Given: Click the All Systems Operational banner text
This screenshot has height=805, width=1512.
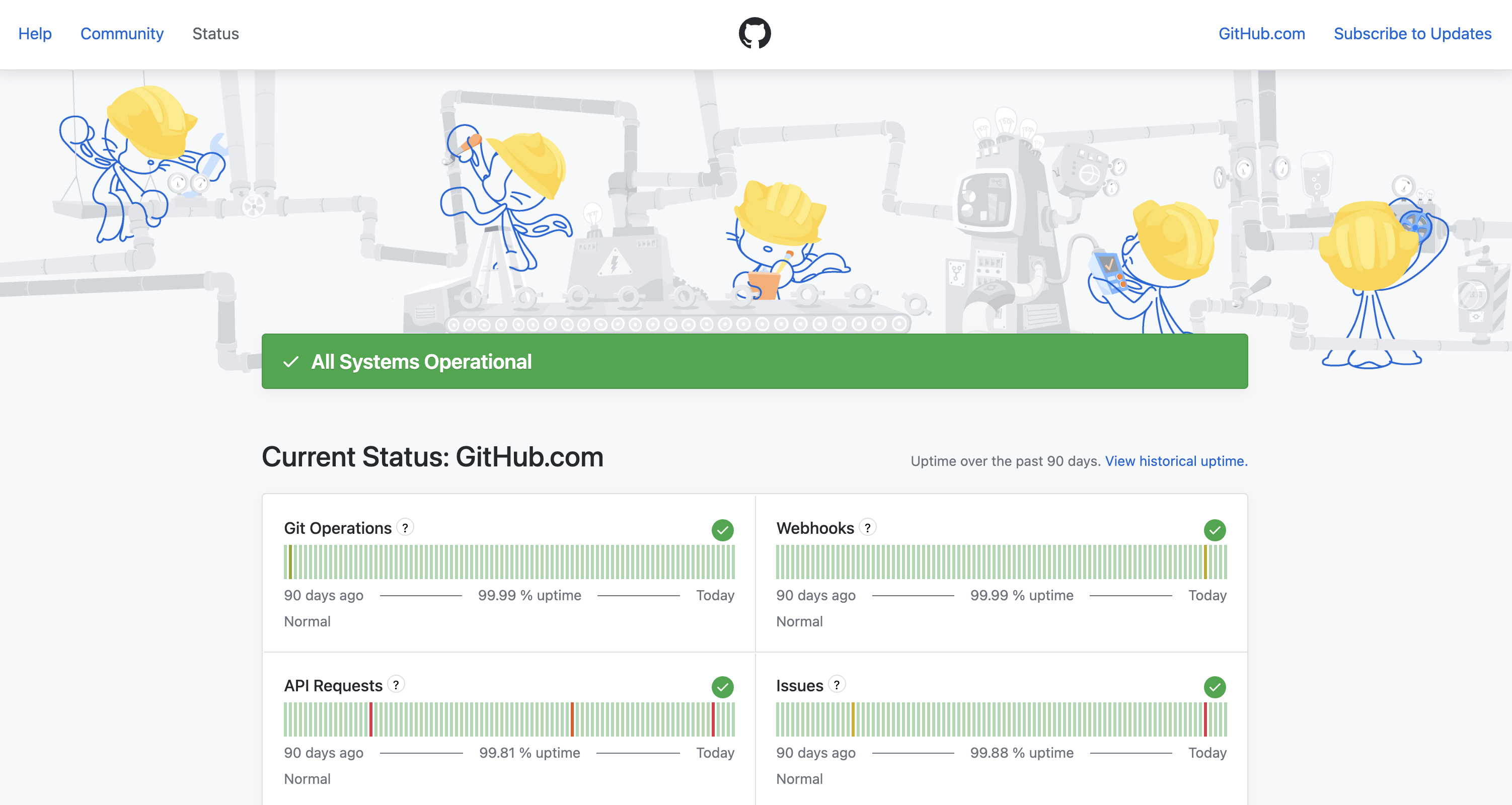Looking at the screenshot, I should click(421, 362).
